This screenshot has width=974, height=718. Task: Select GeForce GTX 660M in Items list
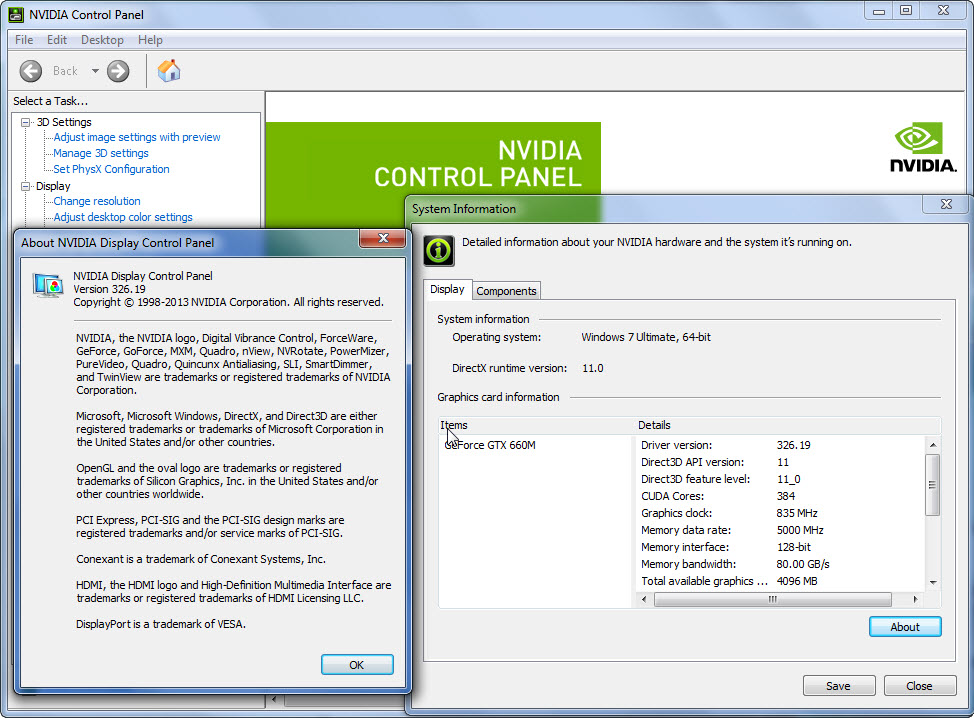tap(490, 445)
